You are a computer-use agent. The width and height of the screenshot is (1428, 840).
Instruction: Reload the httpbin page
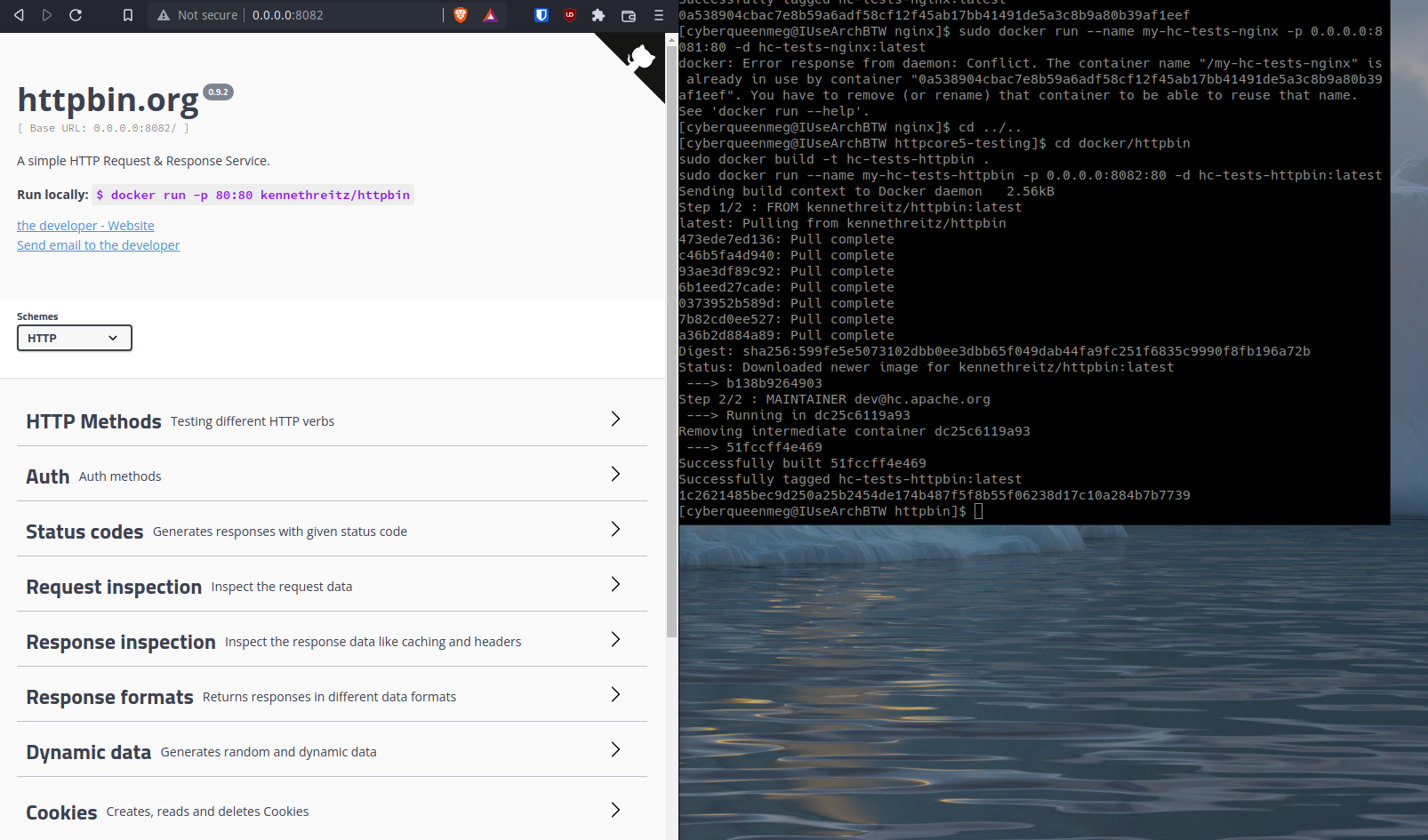coord(76,15)
